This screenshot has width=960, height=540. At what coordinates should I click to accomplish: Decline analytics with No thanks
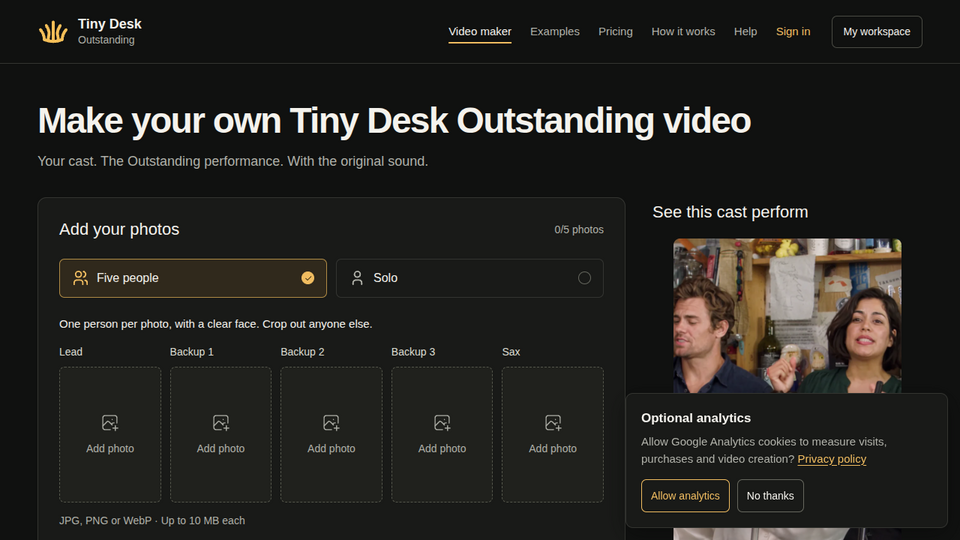coord(770,496)
